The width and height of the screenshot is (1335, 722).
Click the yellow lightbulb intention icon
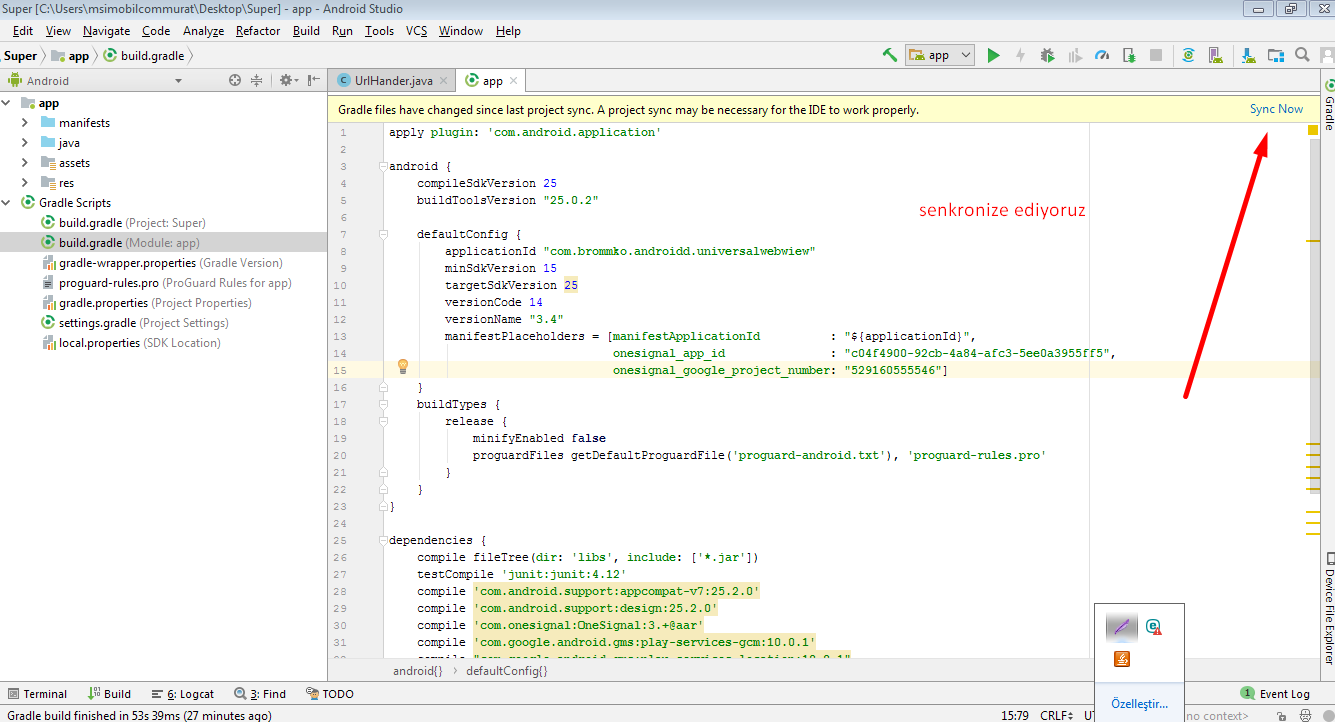point(403,366)
